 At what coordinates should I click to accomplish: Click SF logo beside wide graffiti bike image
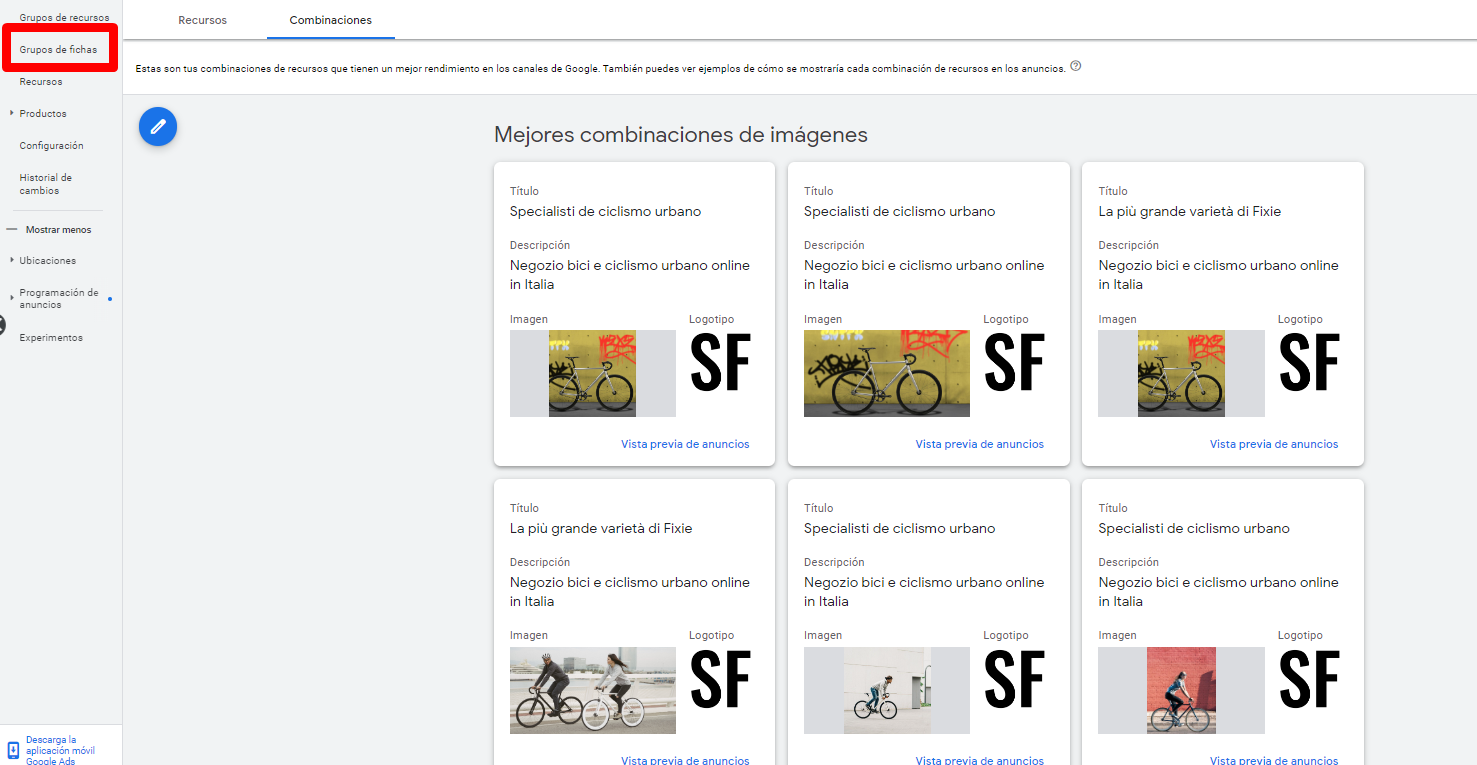(x=1014, y=363)
